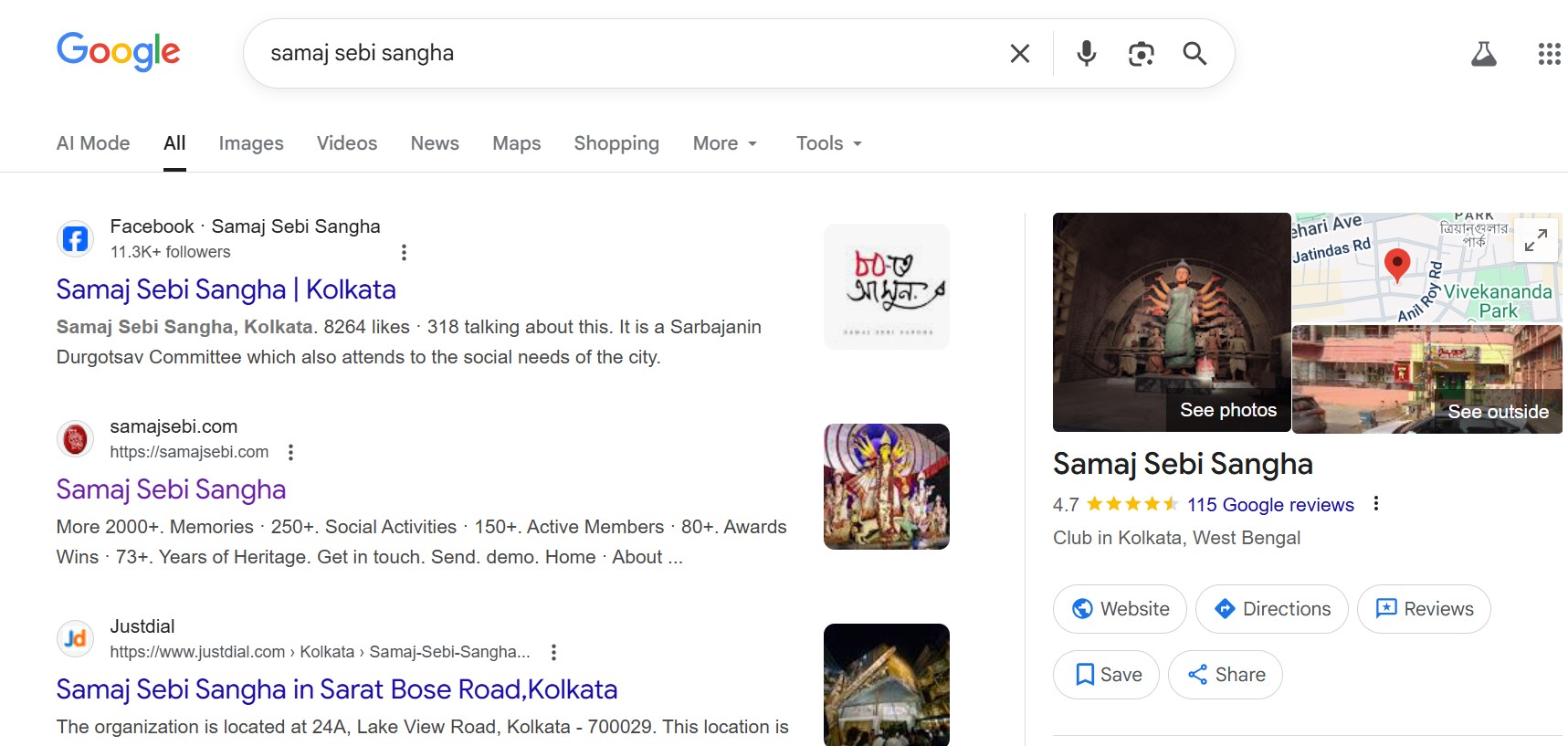1568x746 pixels.
Task: Click the Directions button
Action: tap(1271, 609)
